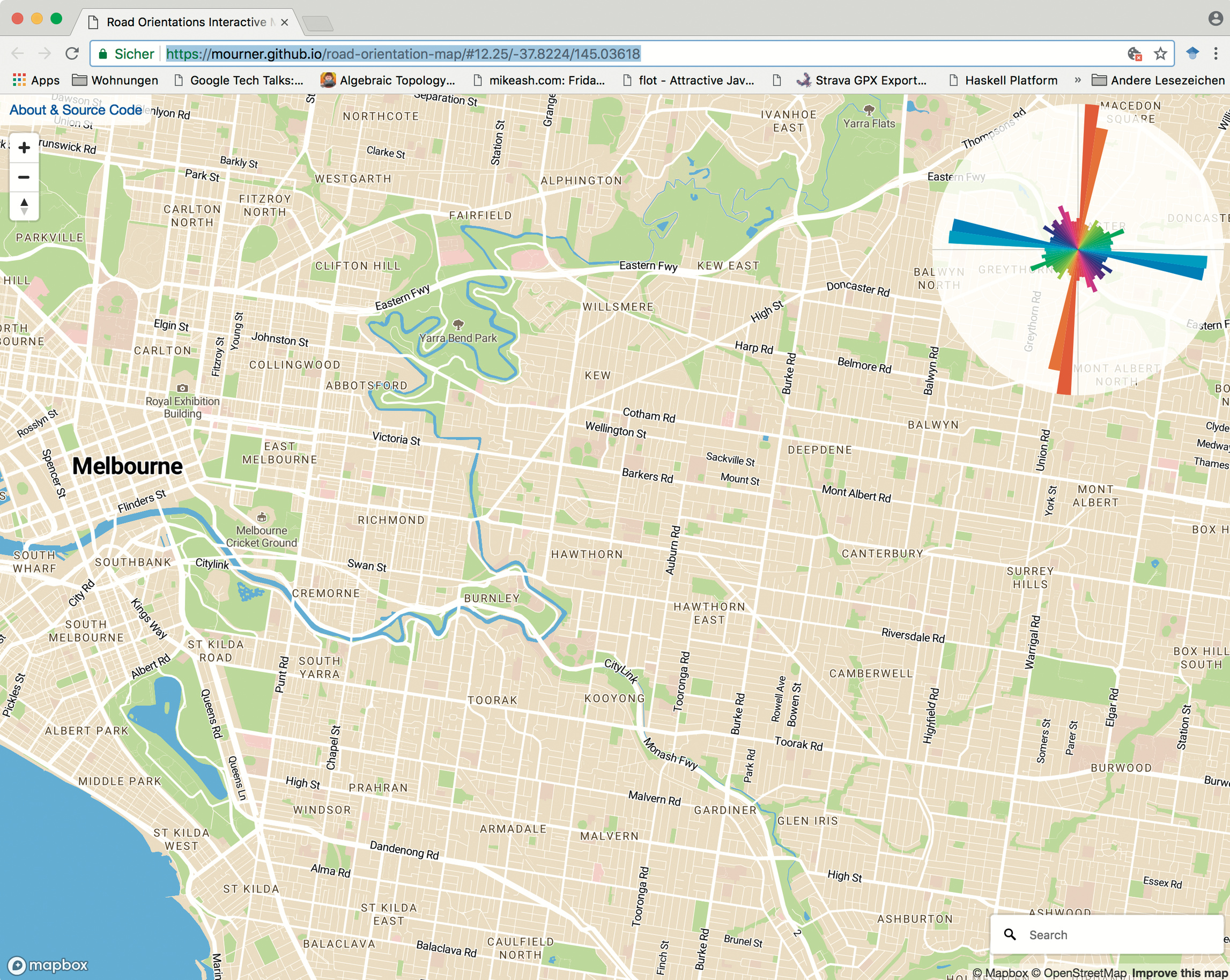This screenshot has width=1230, height=980.
Task: Click the Mapbox logo
Action: pos(48,965)
